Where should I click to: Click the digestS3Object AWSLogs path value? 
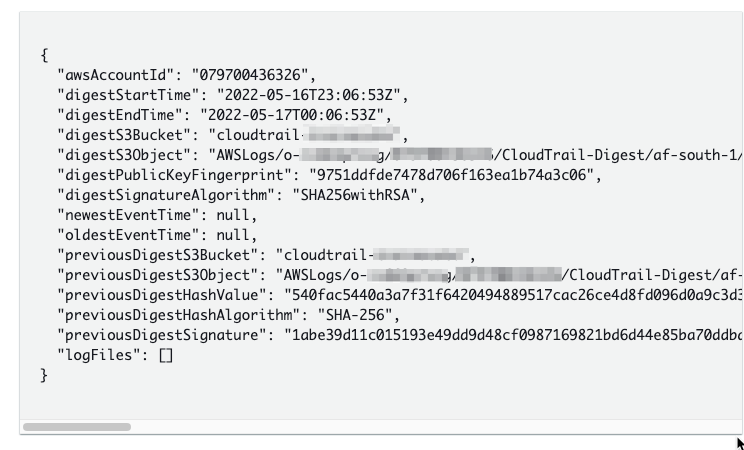pyautogui.click(x=476, y=155)
